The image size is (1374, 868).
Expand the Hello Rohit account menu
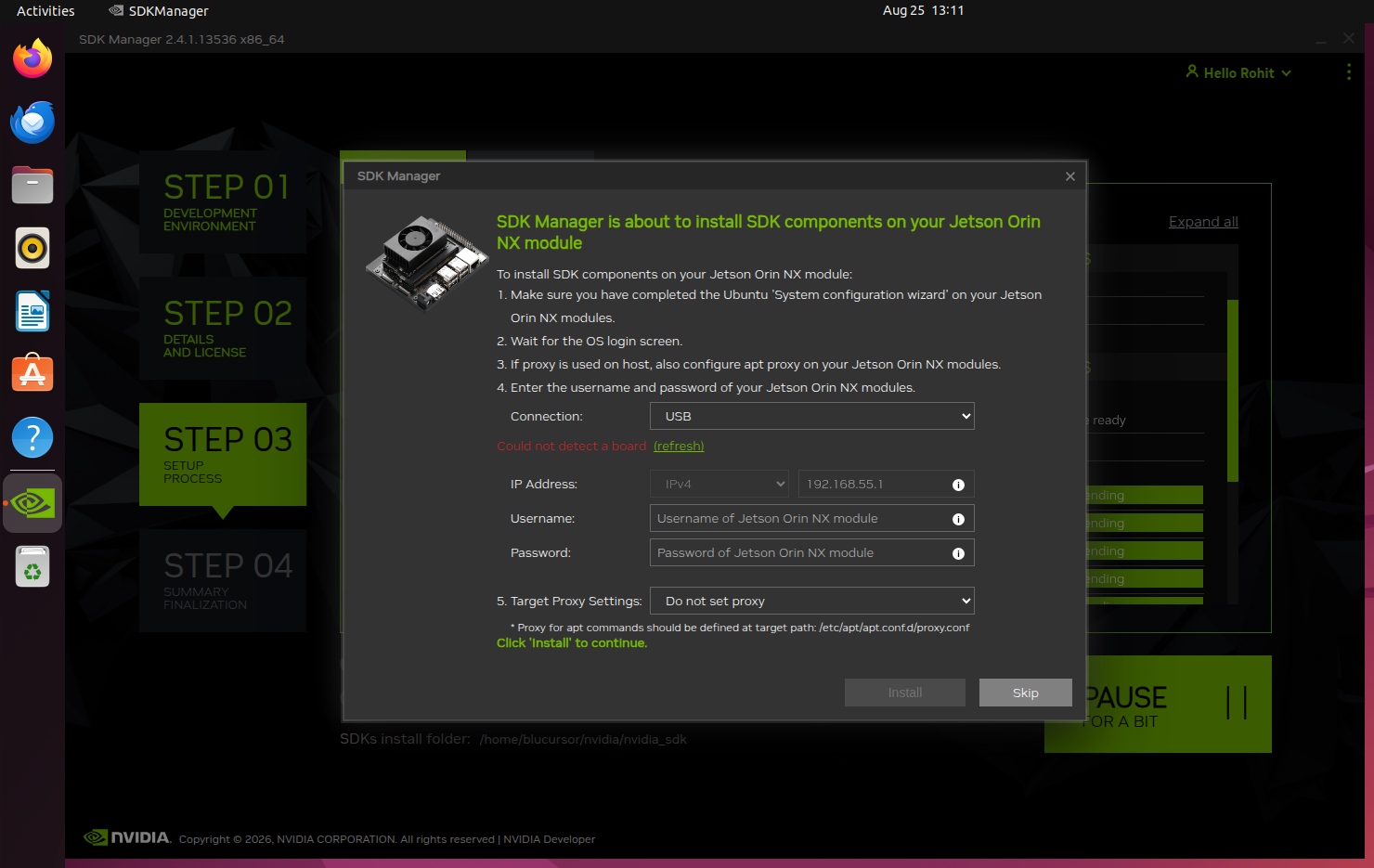point(1238,72)
